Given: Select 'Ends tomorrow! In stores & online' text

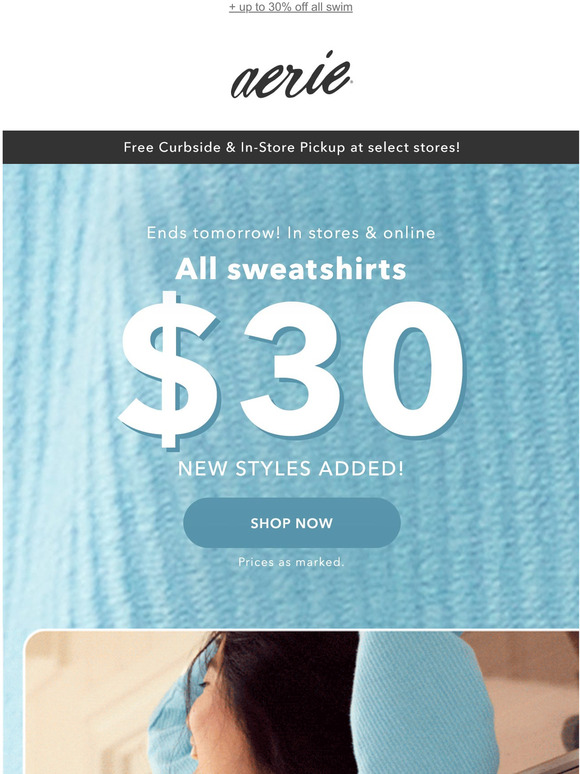Looking at the screenshot, I should 291,233.
